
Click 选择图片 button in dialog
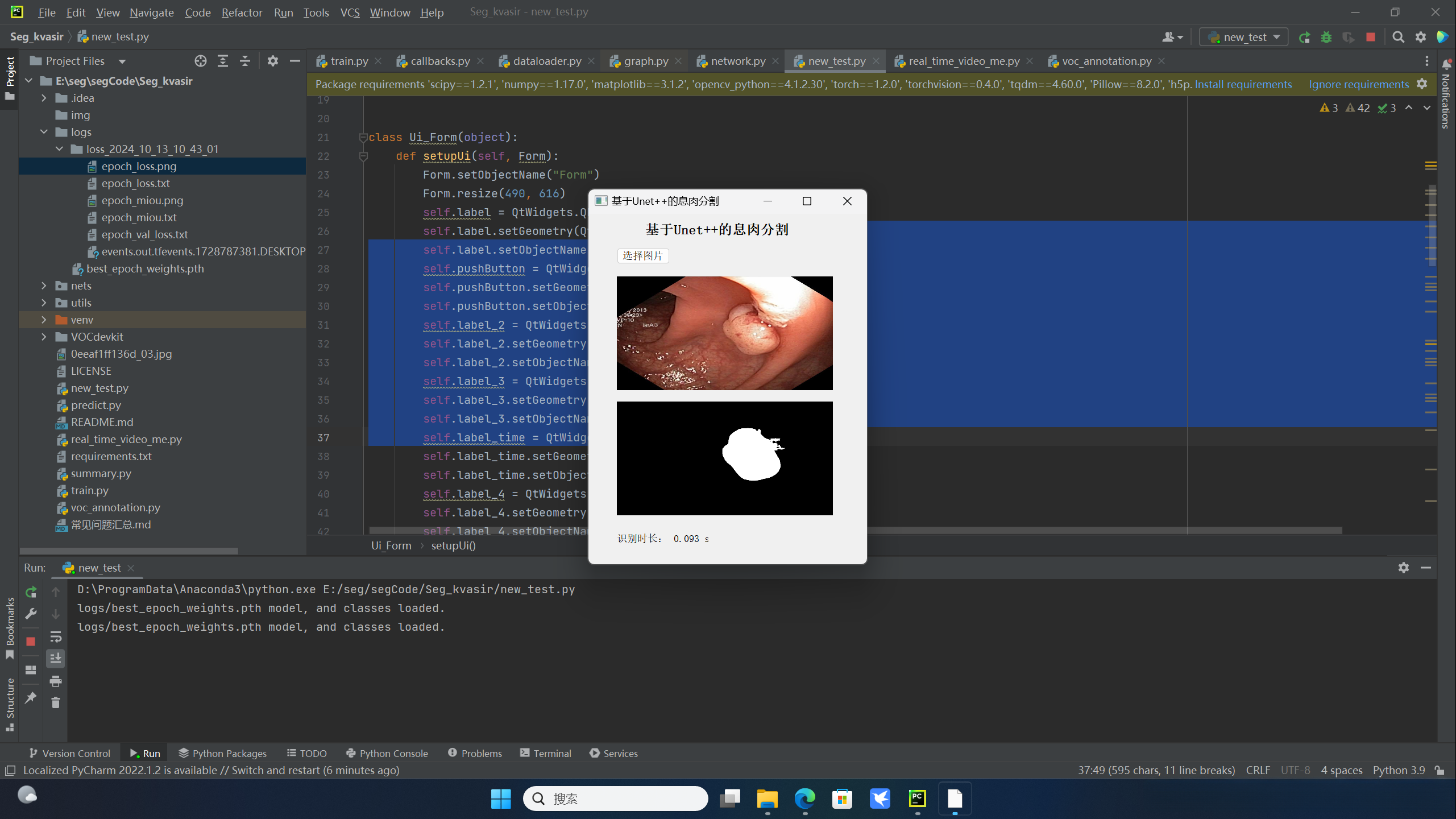tap(642, 256)
